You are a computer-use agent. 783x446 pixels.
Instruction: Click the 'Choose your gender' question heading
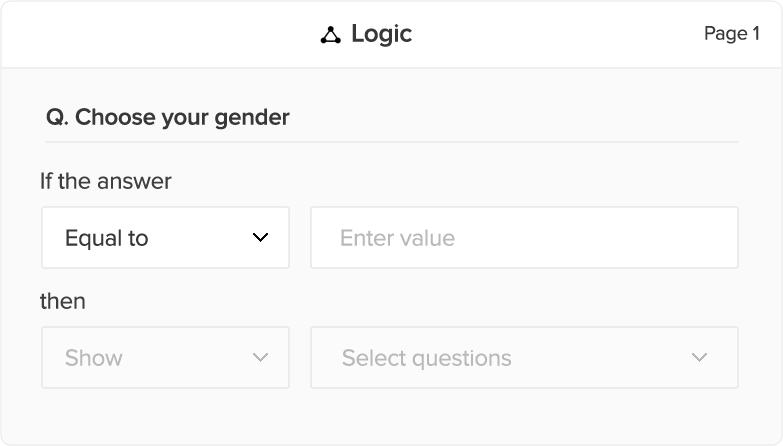(x=182, y=117)
